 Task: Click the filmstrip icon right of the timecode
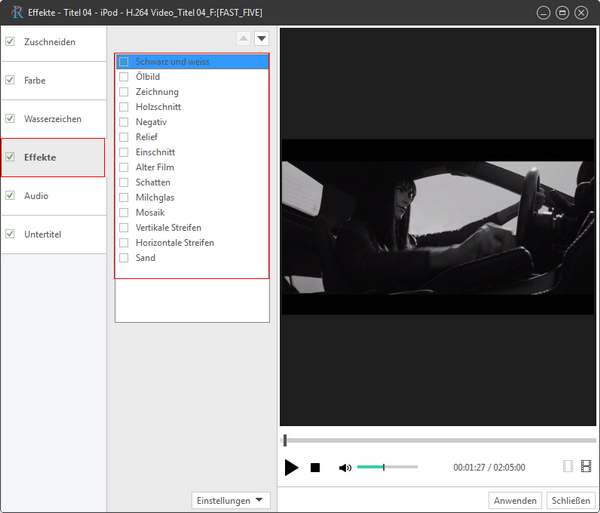[586, 466]
